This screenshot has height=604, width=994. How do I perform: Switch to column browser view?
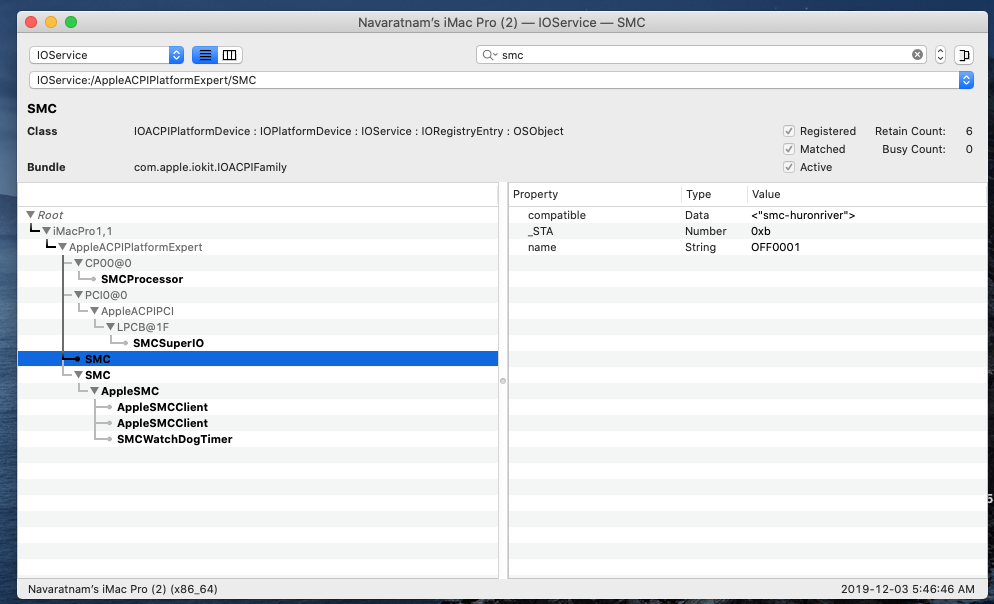229,55
